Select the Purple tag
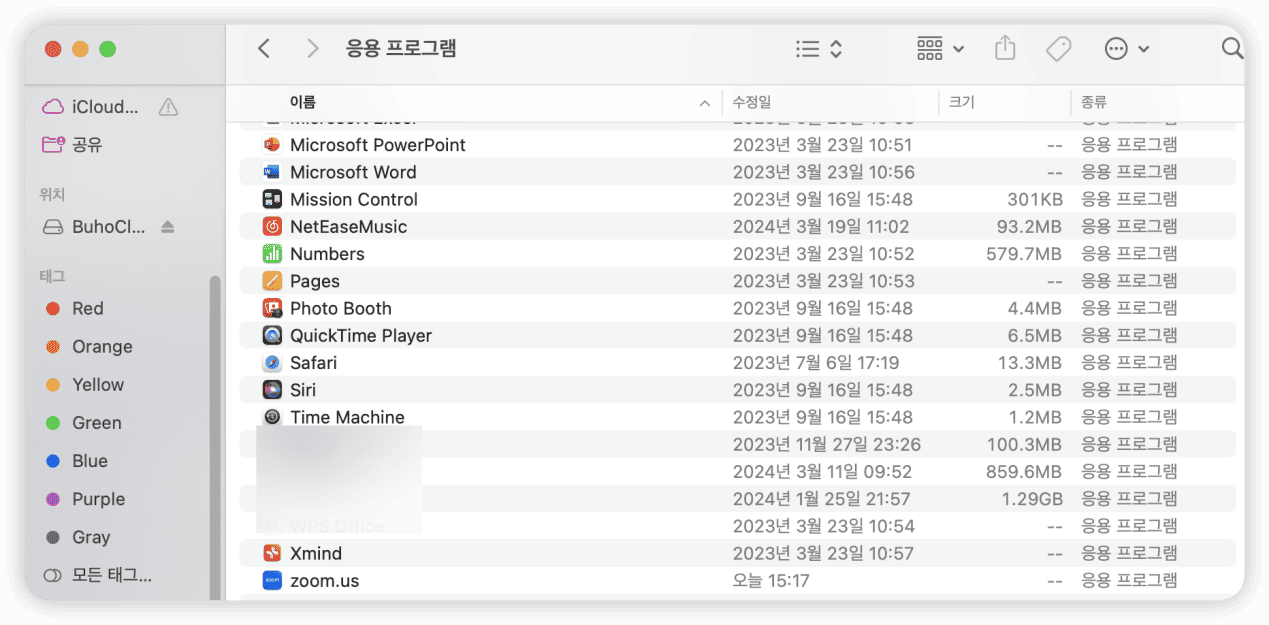Viewport: 1269px width, 625px height. 85,499
